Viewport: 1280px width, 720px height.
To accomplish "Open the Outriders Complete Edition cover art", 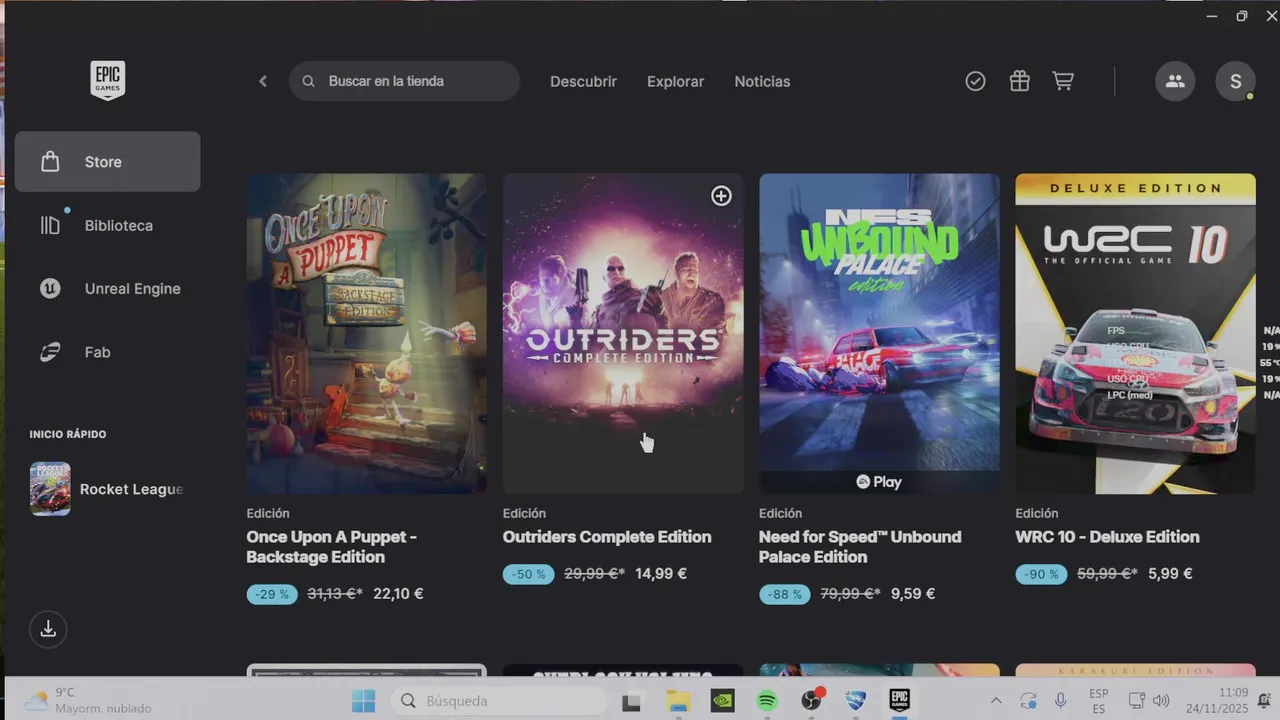I will tap(623, 334).
